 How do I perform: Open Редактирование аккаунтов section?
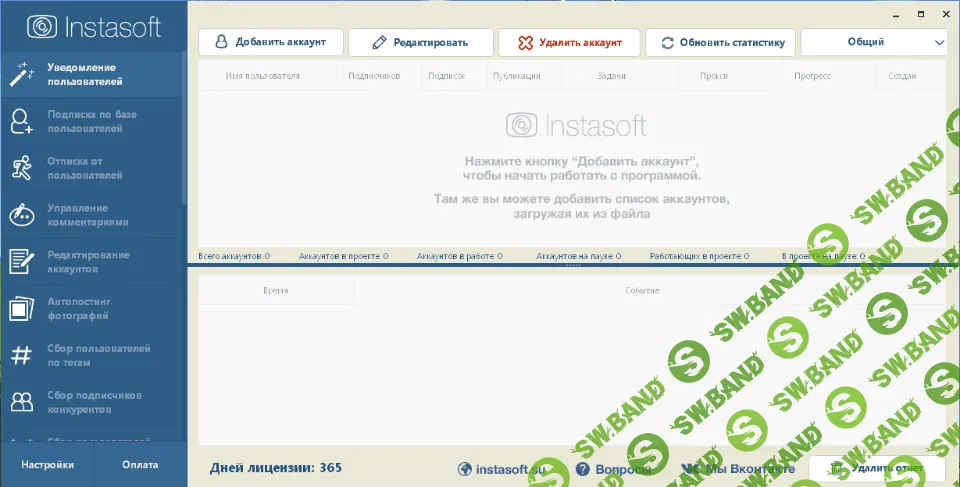click(x=92, y=262)
